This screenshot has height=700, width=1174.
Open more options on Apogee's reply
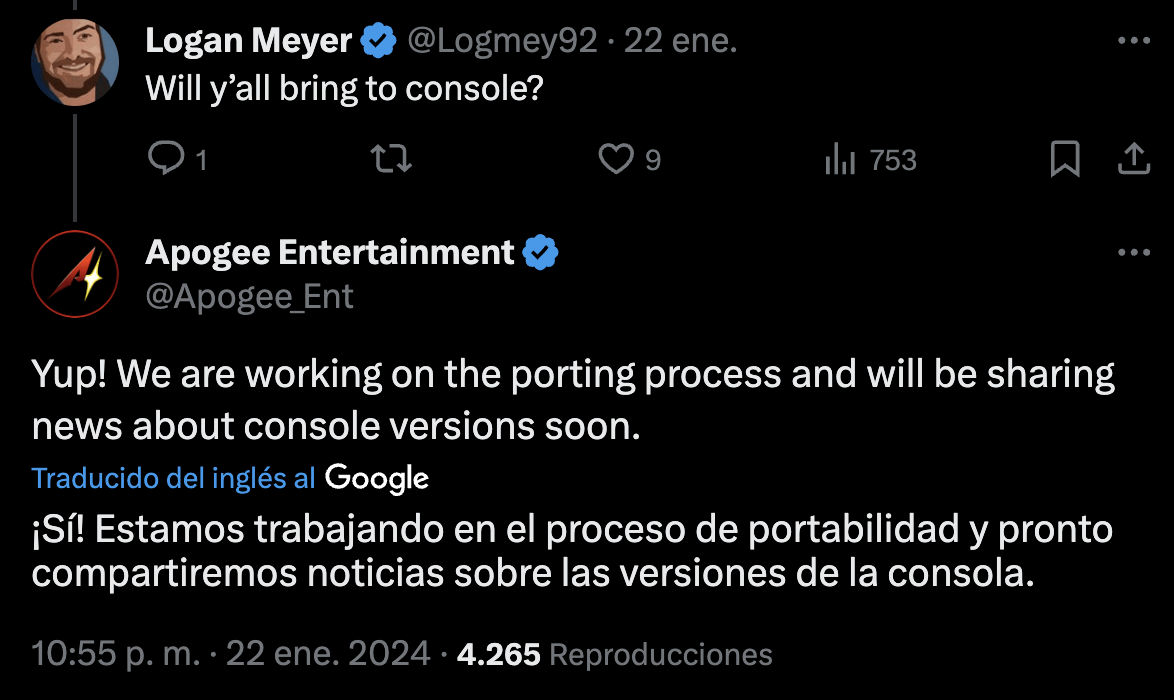pos(1134,252)
